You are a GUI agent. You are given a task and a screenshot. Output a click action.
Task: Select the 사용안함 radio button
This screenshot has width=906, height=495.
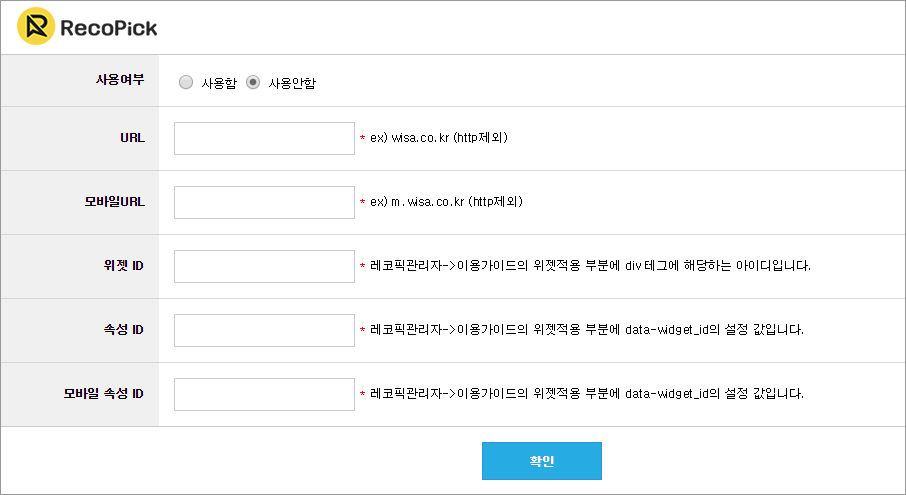(253, 82)
